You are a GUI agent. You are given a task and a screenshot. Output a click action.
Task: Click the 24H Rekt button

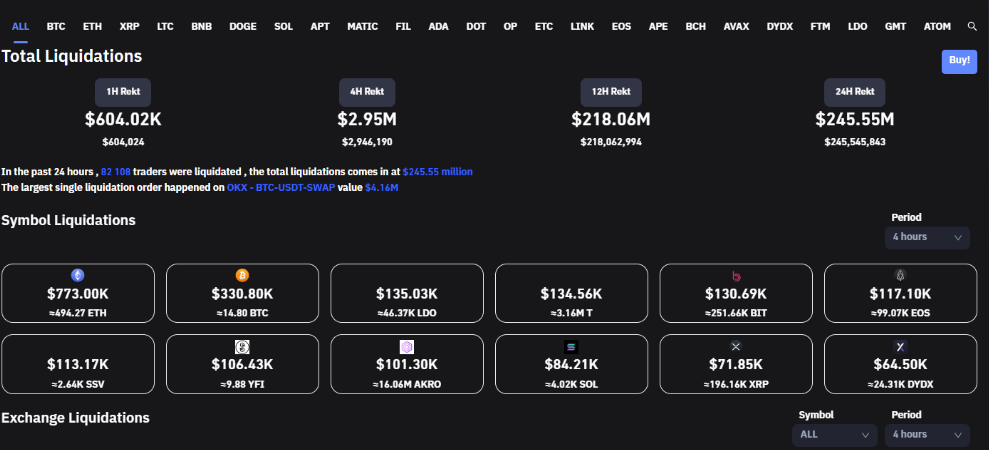pos(854,91)
